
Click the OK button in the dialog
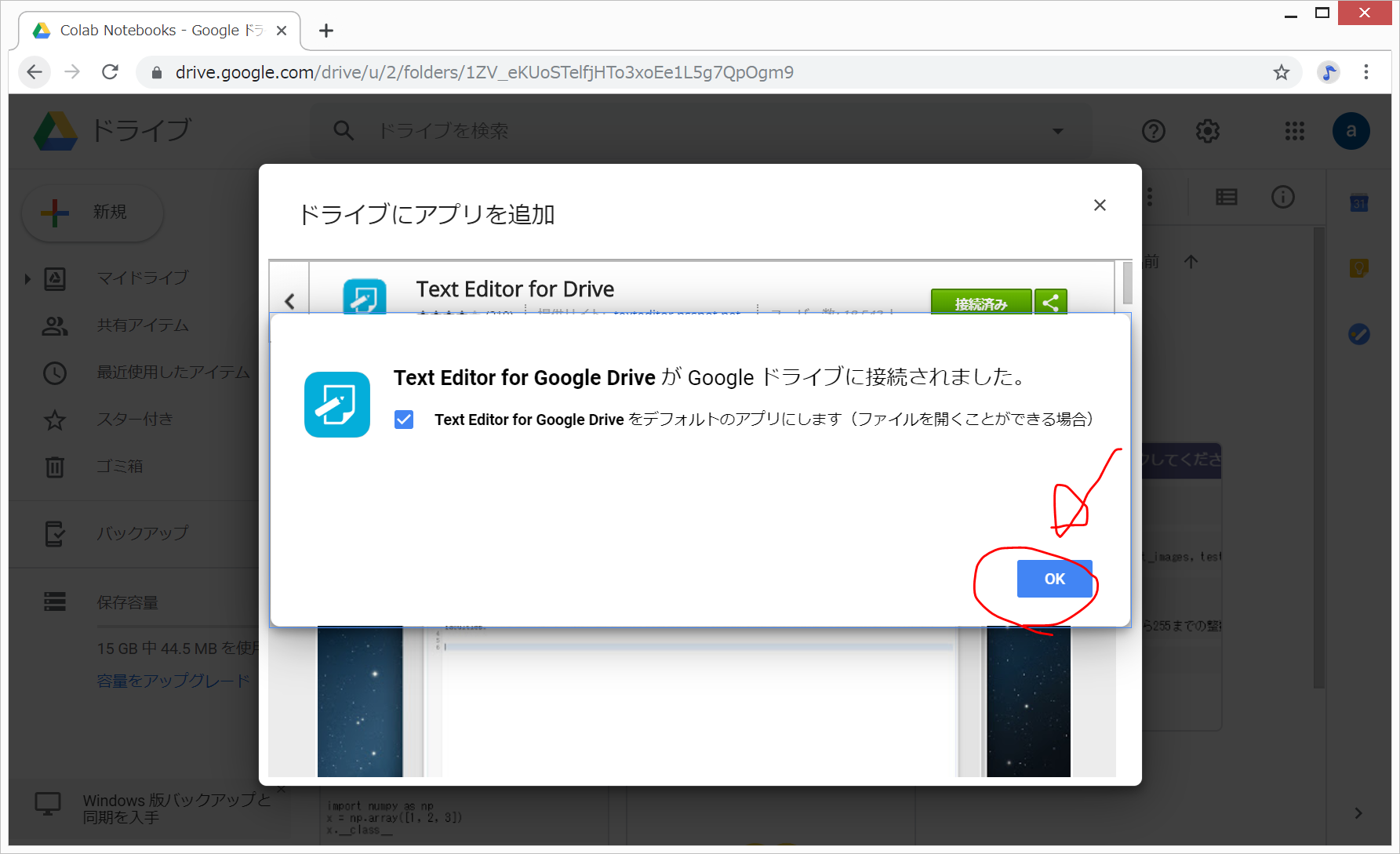pyautogui.click(x=1054, y=579)
